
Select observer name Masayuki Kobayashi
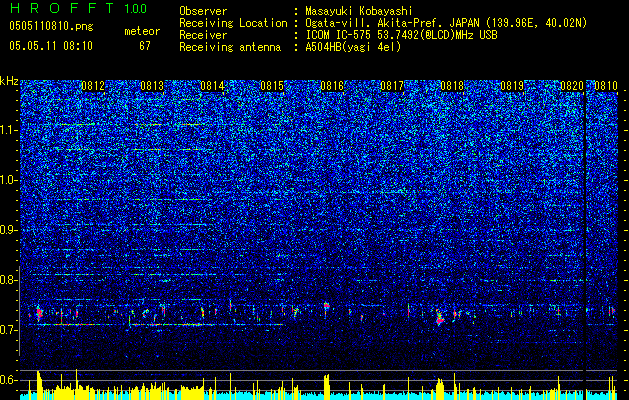tap(359, 11)
